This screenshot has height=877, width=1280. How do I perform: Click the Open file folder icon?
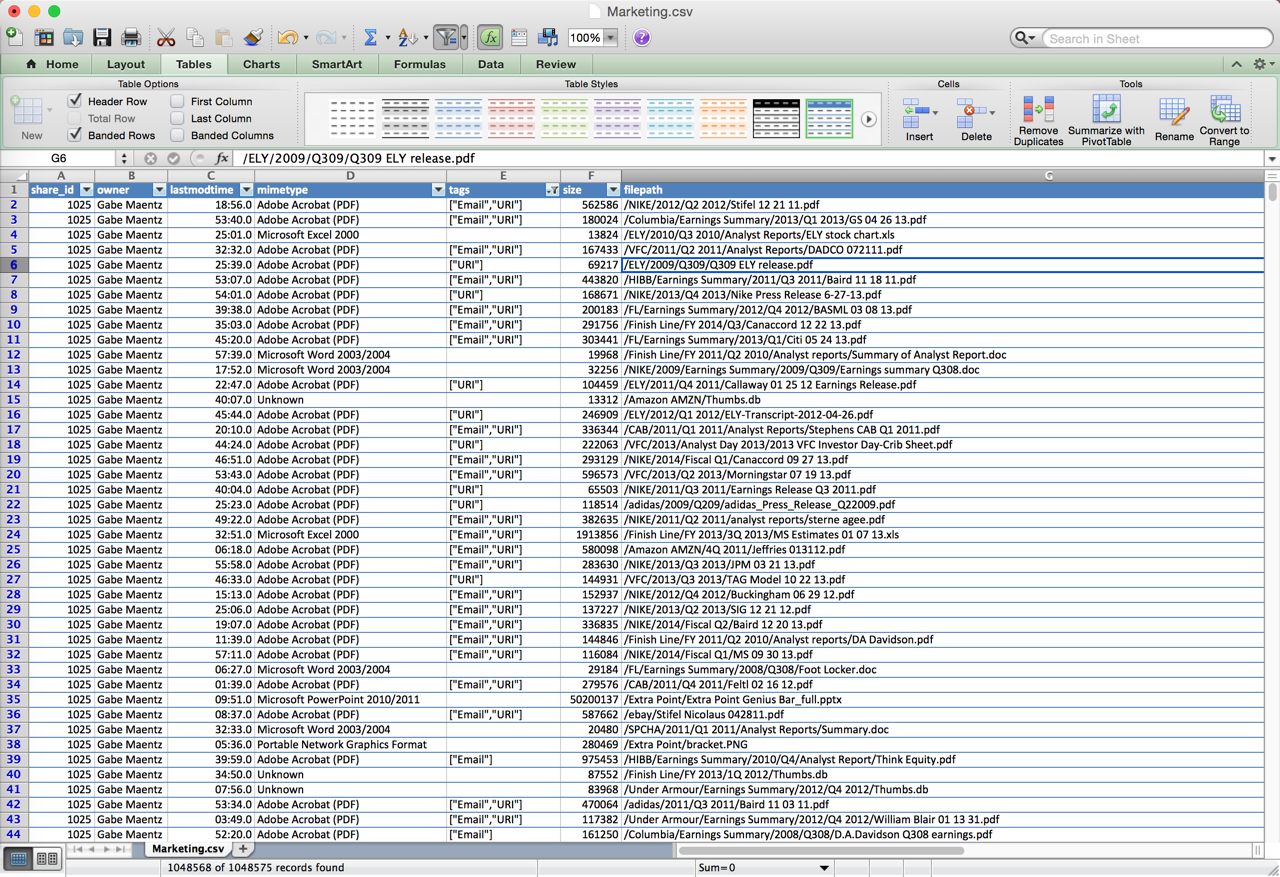click(73, 37)
